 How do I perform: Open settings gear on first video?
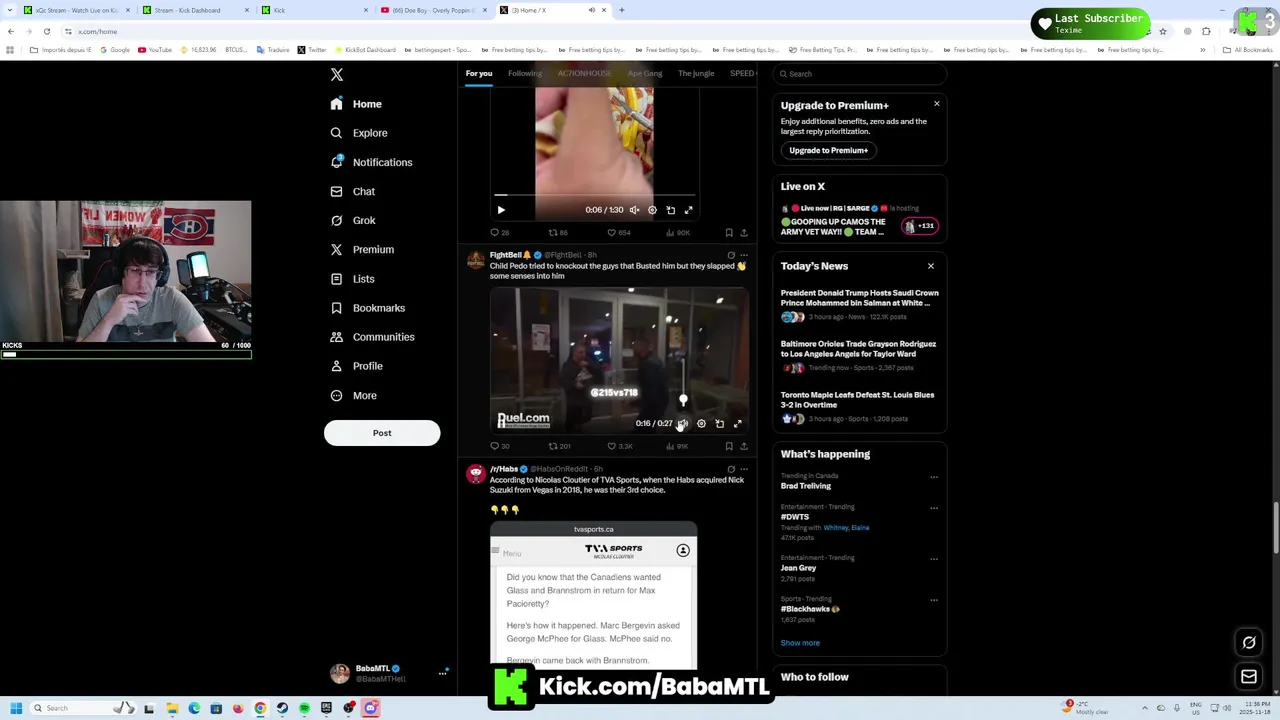(x=652, y=210)
